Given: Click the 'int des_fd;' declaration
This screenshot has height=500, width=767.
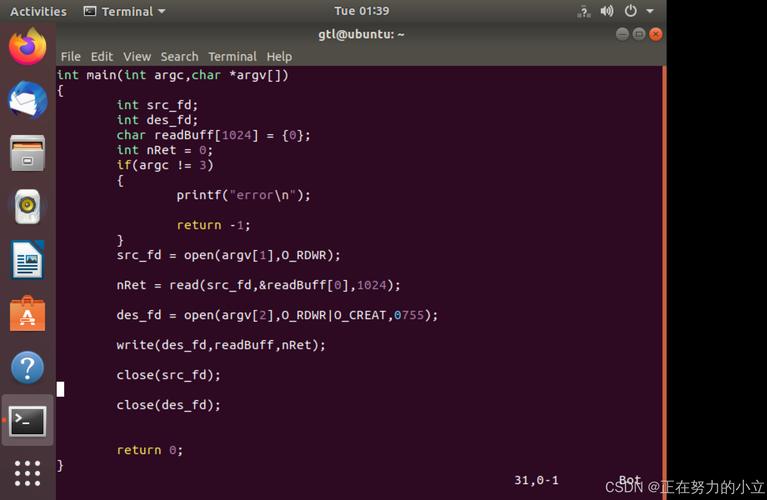Looking at the screenshot, I should point(157,120).
